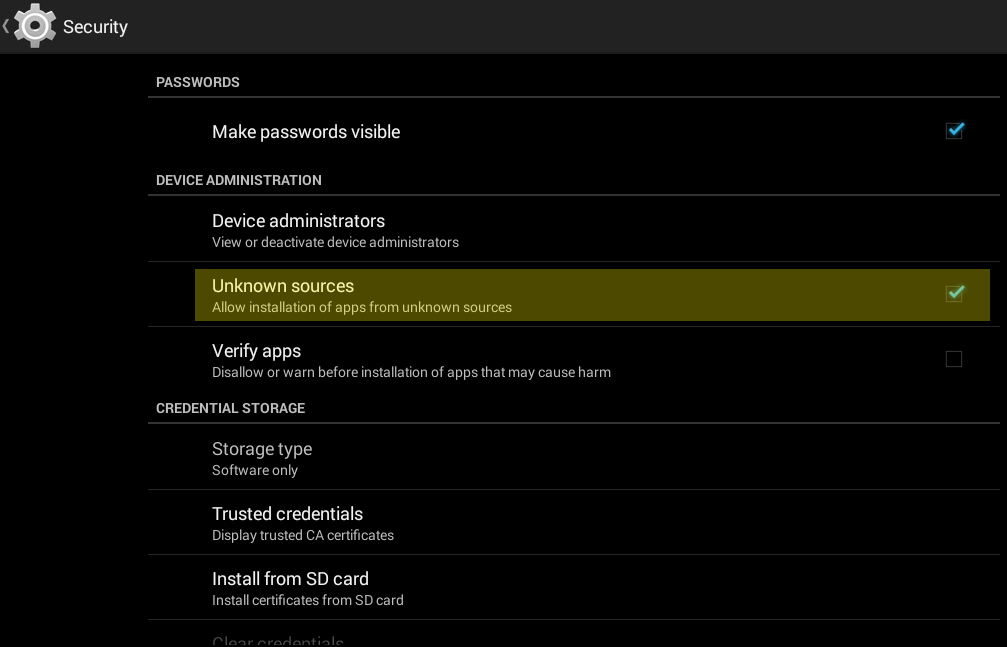The image size is (1007, 647).
Task: Click the CREDENTIAL STORAGE section header
Action: [x=231, y=408]
